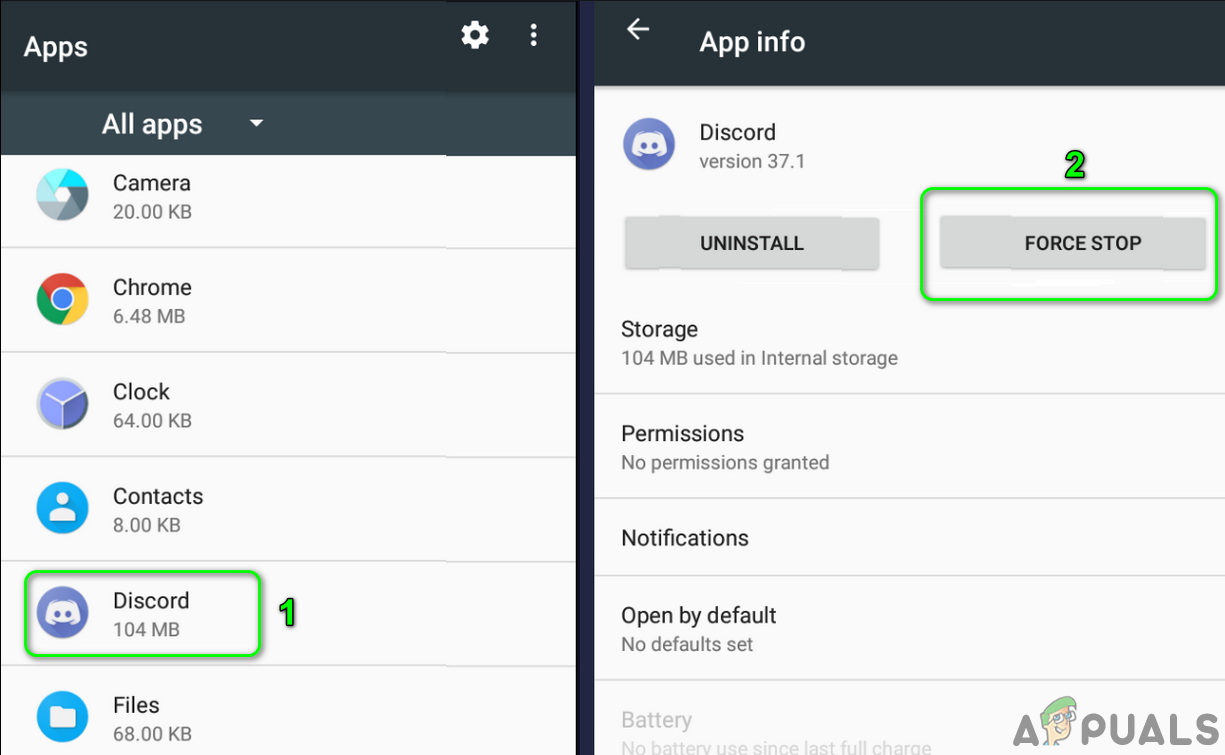Go back using the App info arrow
The image size is (1225, 755).
point(638,30)
